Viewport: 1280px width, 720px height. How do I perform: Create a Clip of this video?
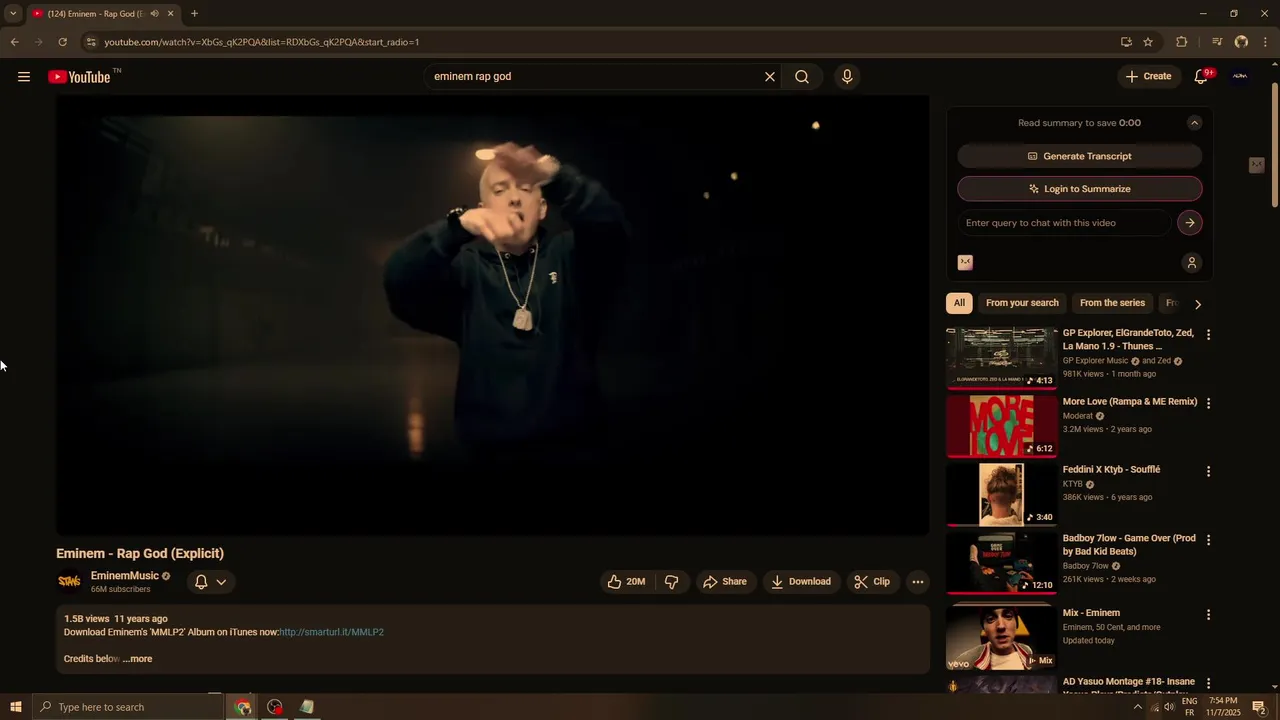click(x=872, y=581)
